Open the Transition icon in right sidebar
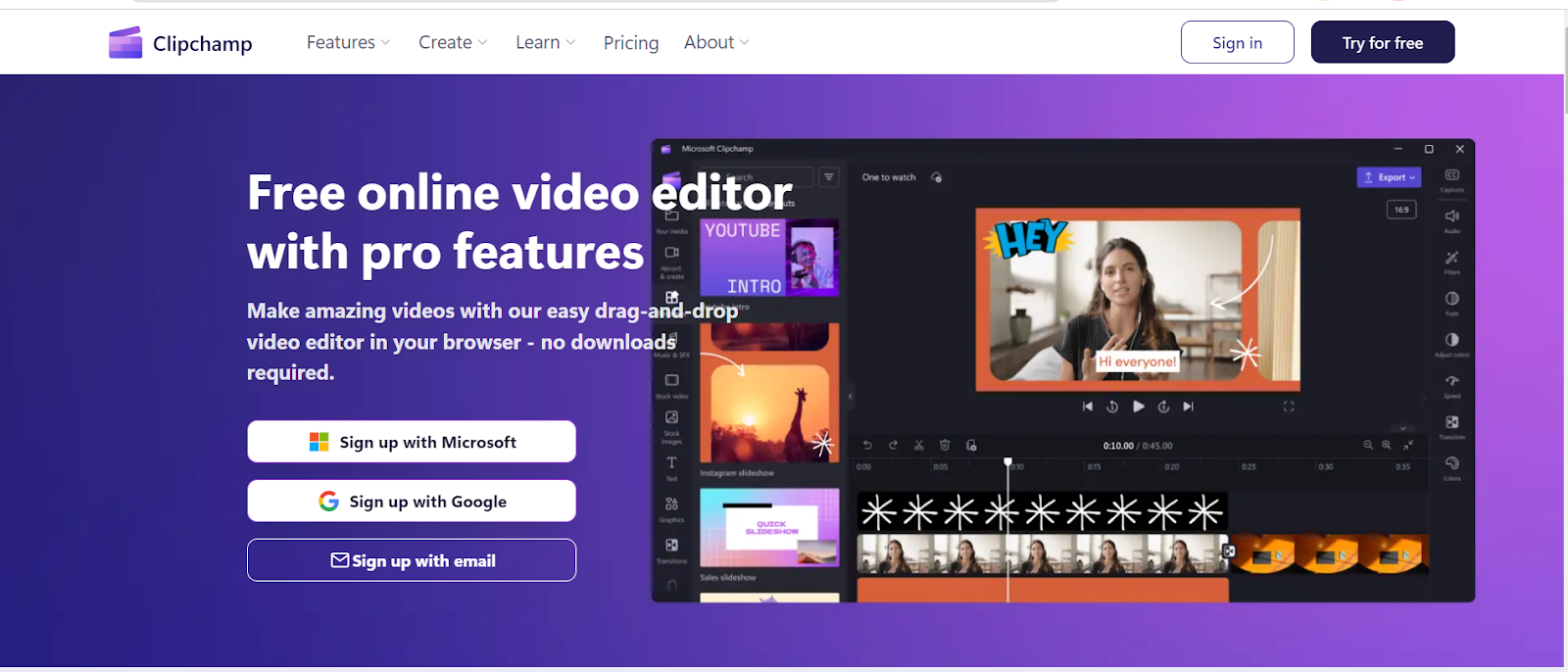 coord(1452,421)
